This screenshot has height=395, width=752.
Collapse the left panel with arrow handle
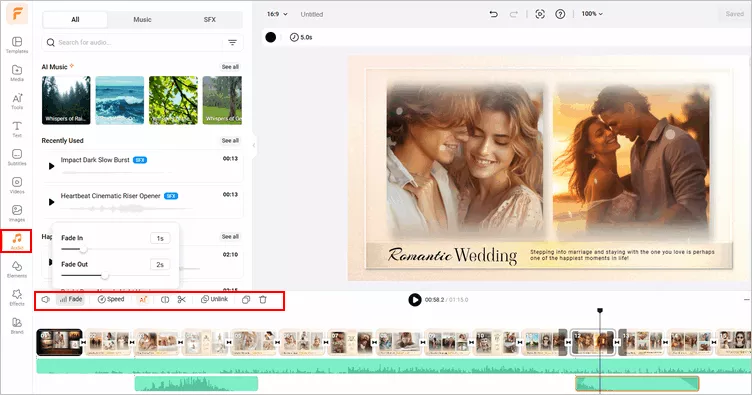coord(254,145)
